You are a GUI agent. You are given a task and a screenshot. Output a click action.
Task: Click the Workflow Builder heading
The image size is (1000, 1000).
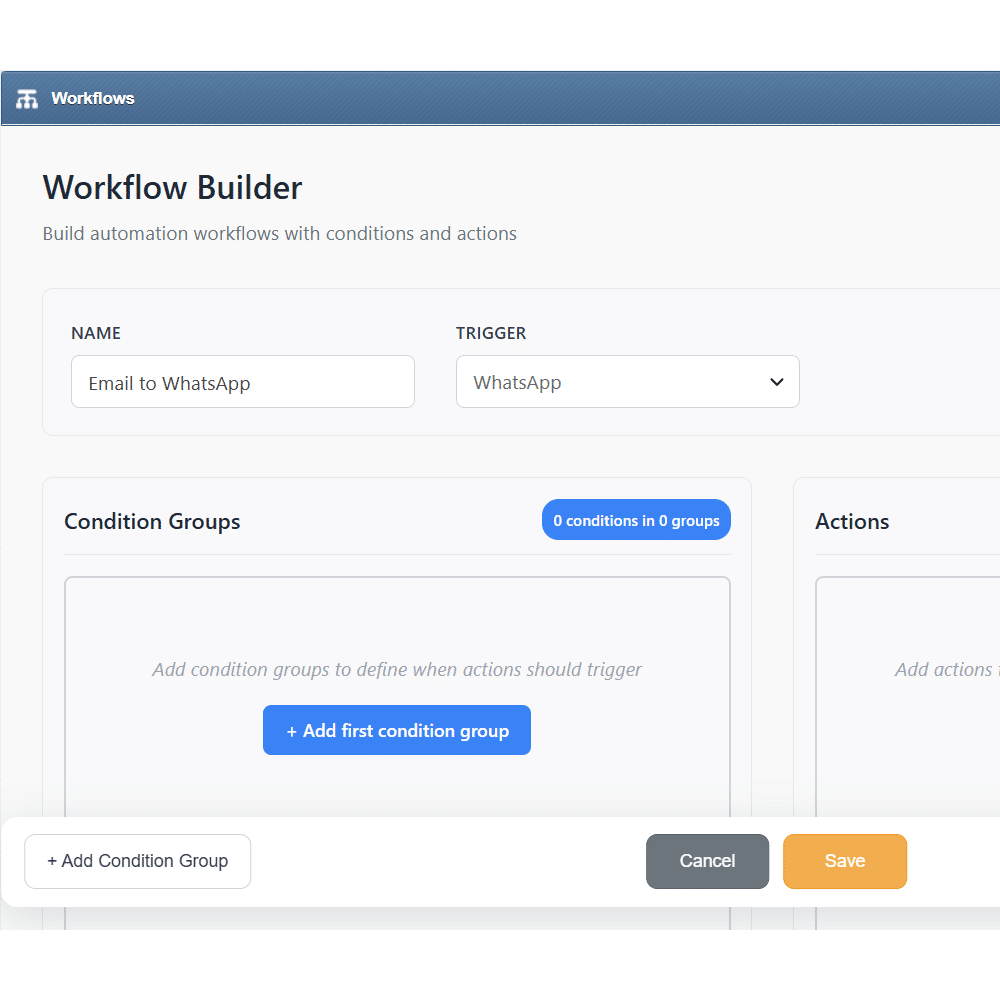[x=172, y=187]
